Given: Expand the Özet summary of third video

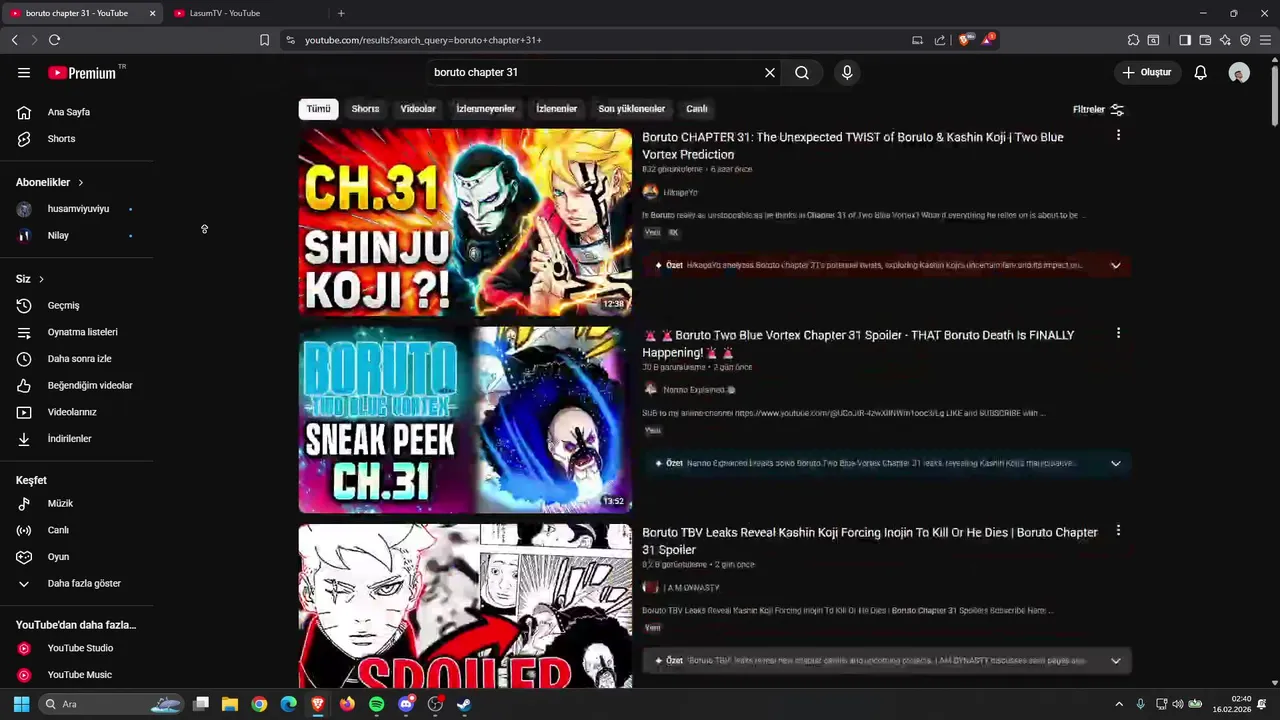Looking at the screenshot, I should [1115, 661].
